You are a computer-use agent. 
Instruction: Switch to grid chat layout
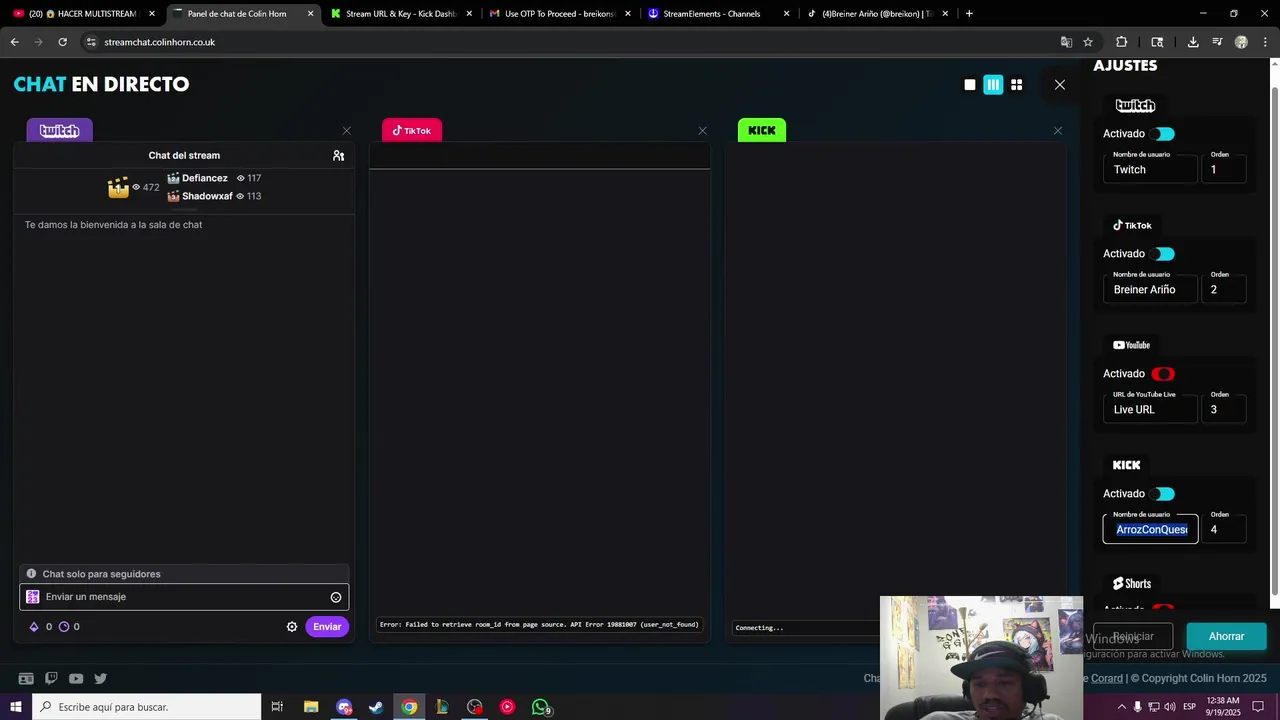pyautogui.click(x=1016, y=85)
